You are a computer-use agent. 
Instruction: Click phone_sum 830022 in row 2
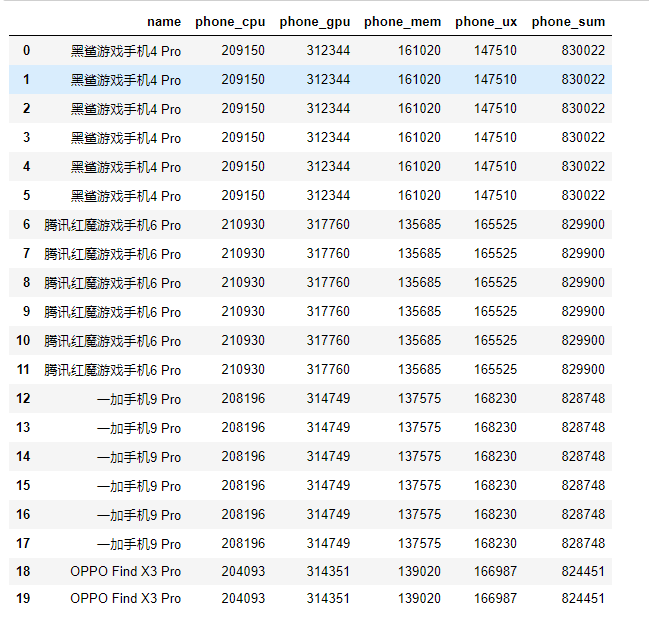(x=583, y=108)
